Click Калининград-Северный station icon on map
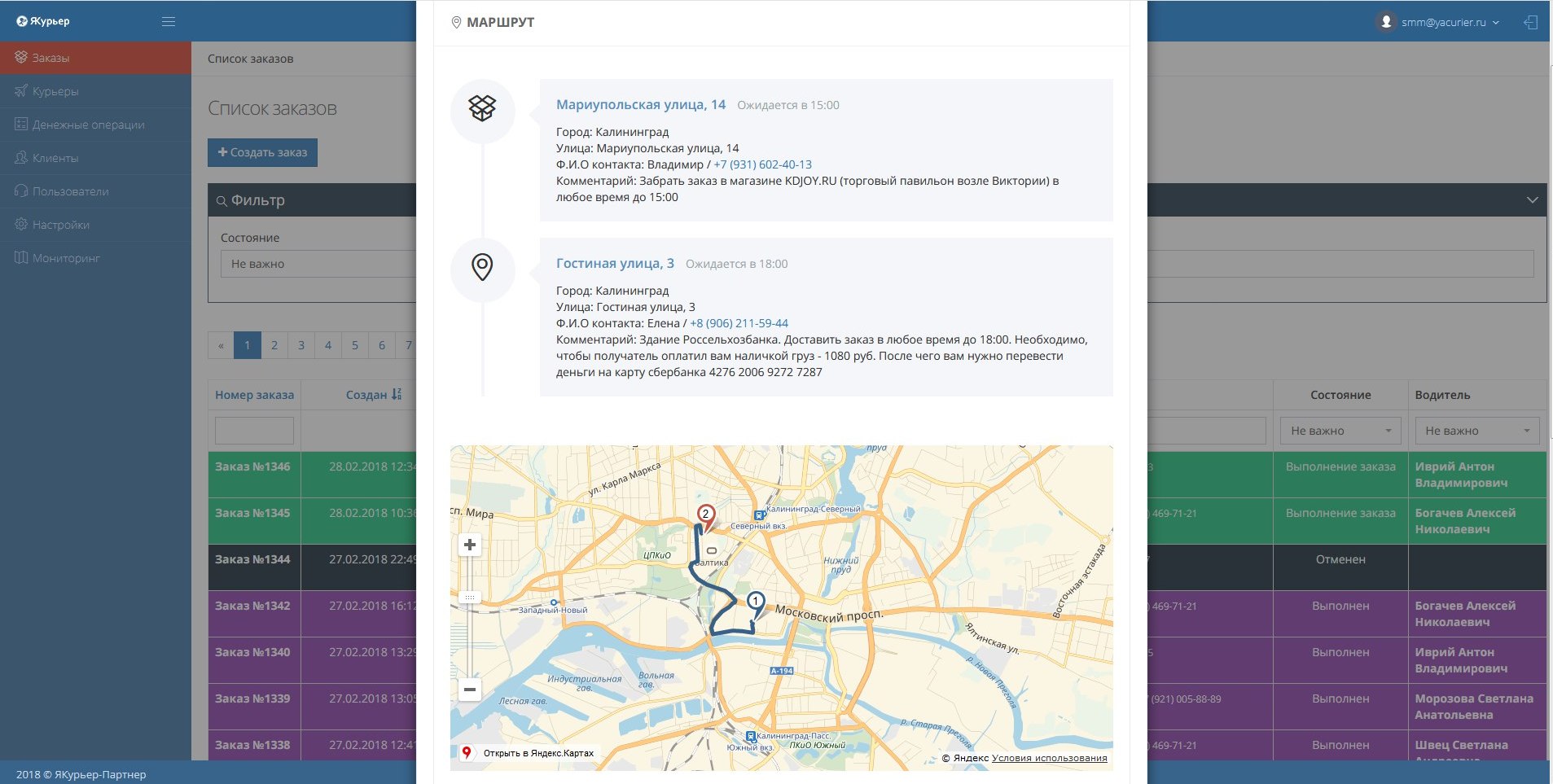This screenshot has height=784, width=1553. tap(759, 515)
